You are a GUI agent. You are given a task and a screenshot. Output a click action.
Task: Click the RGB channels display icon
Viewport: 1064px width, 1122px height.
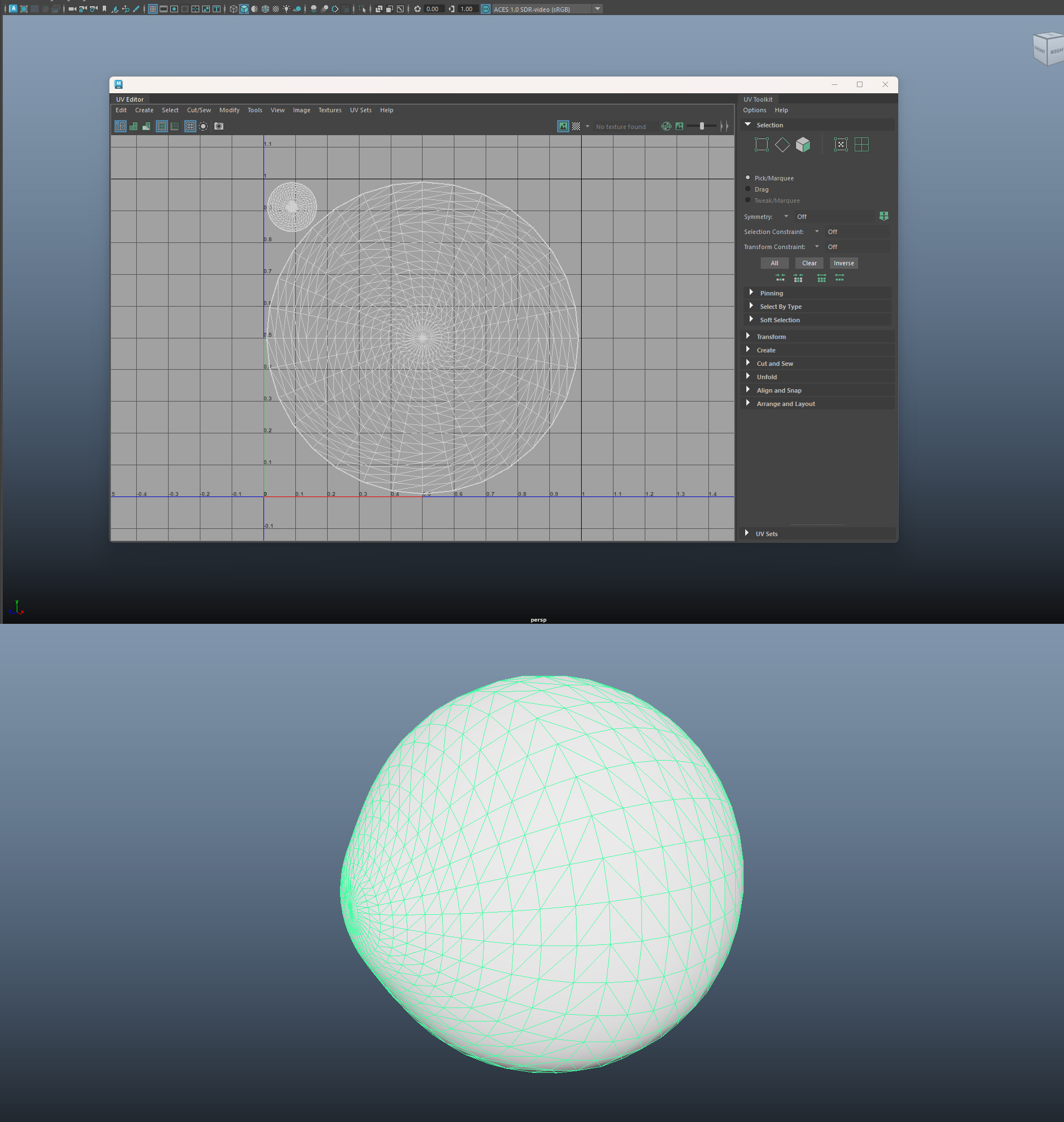(x=667, y=126)
